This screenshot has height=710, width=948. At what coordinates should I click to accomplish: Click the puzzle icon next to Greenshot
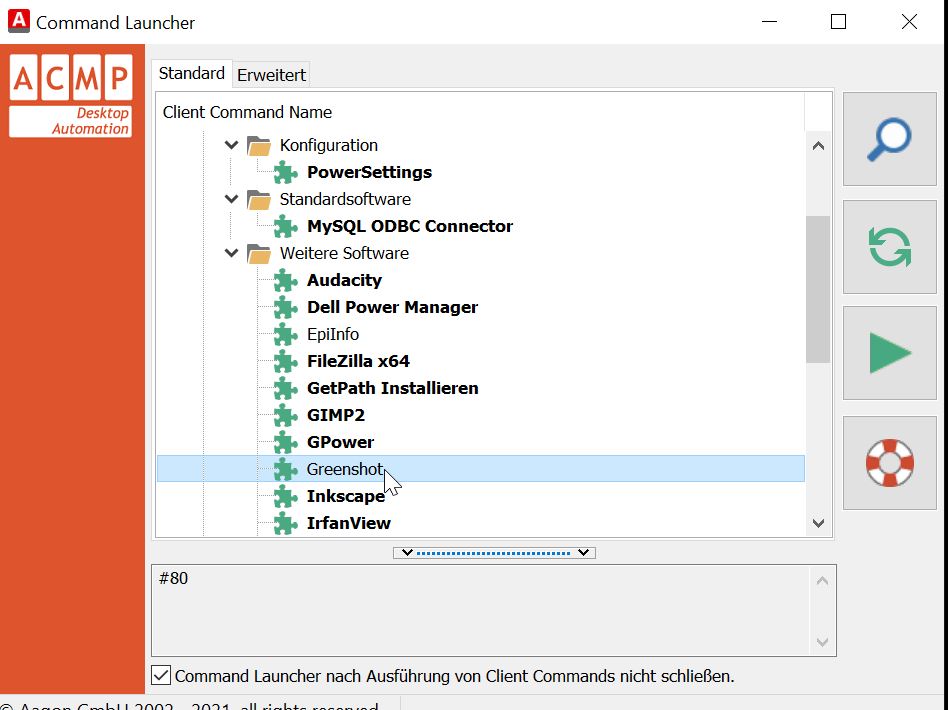(285, 469)
